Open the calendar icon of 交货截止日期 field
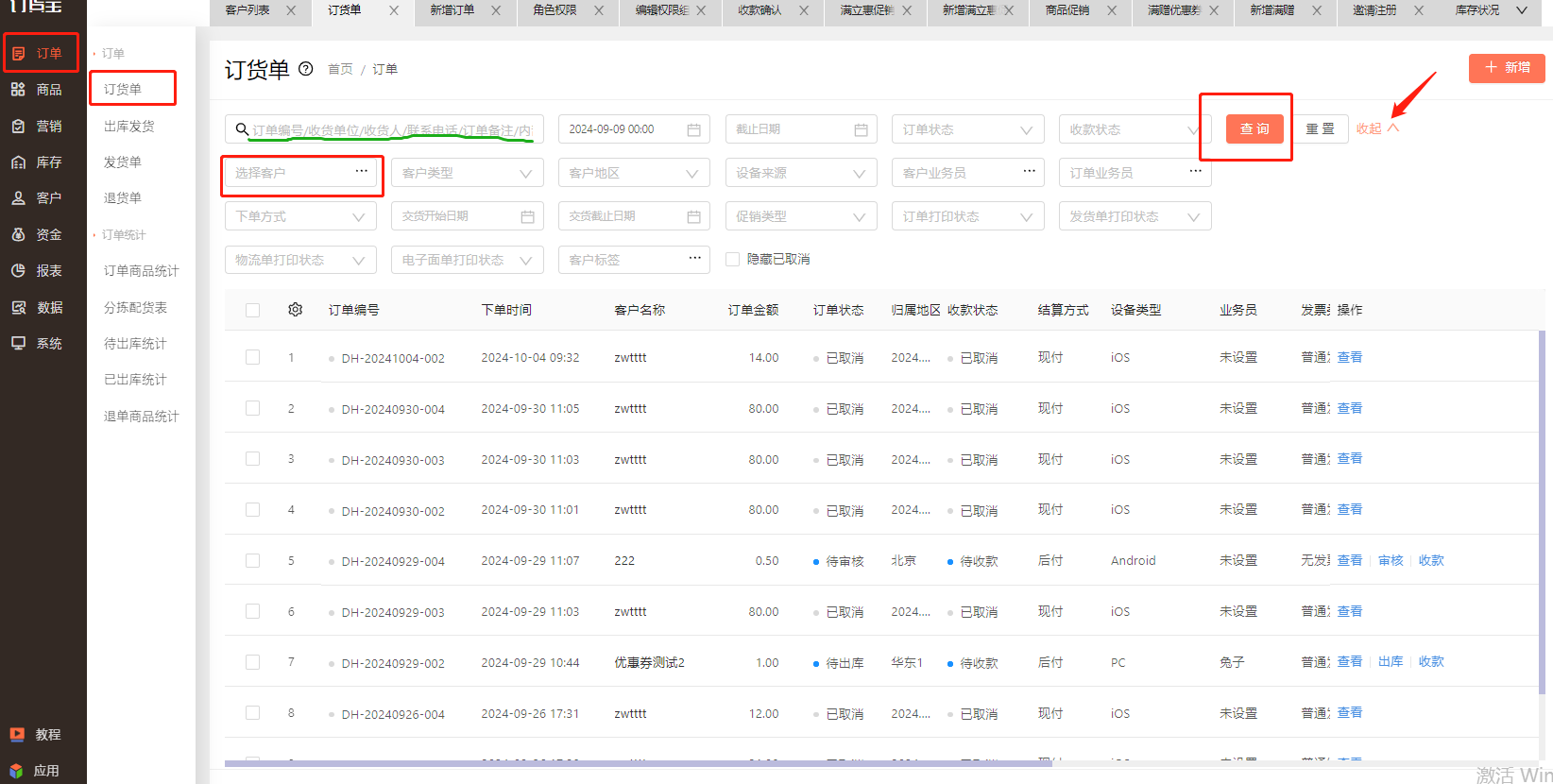Screen dimensions: 1553x784 point(693,216)
